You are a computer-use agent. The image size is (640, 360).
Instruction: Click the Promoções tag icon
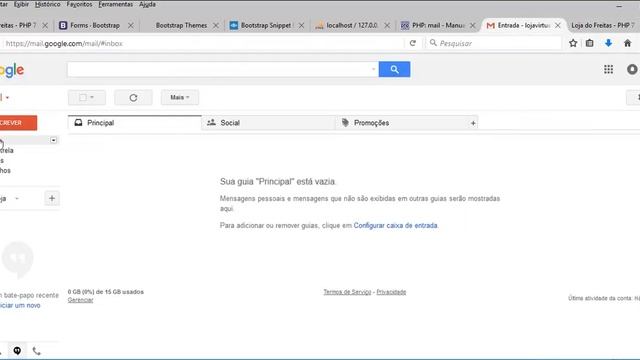pos(345,122)
